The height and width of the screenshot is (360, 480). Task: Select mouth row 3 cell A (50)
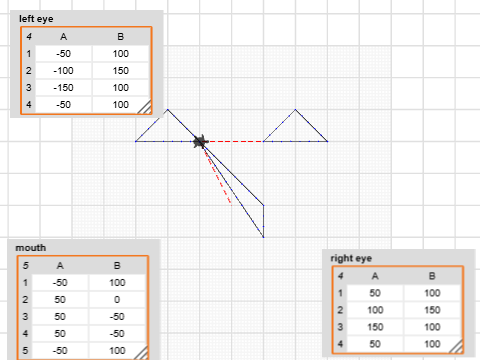click(x=60, y=317)
